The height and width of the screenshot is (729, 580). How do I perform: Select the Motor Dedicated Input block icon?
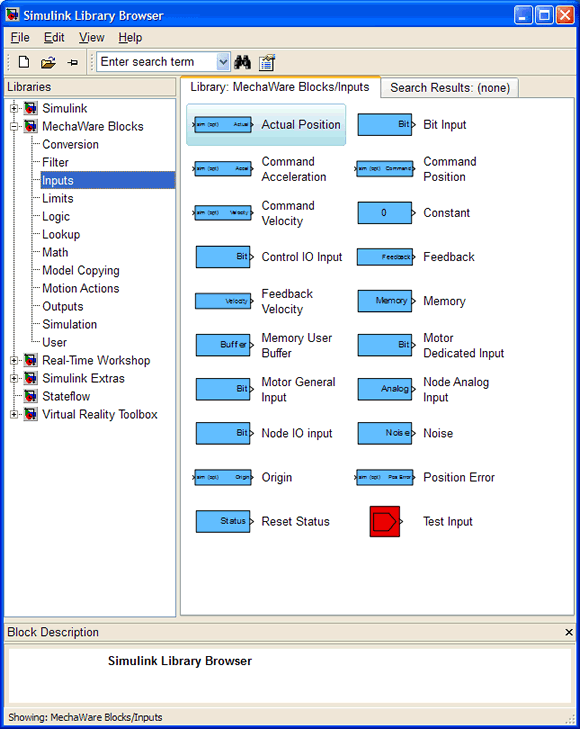(x=386, y=345)
